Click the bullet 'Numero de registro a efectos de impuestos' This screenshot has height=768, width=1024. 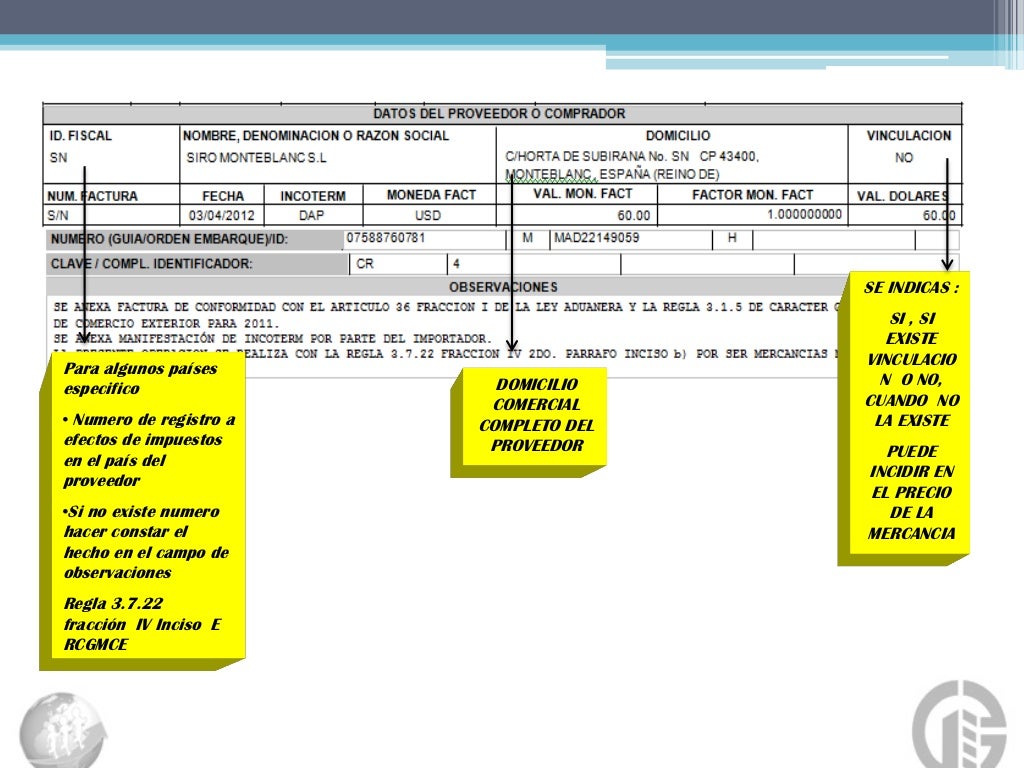tap(149, 450)
